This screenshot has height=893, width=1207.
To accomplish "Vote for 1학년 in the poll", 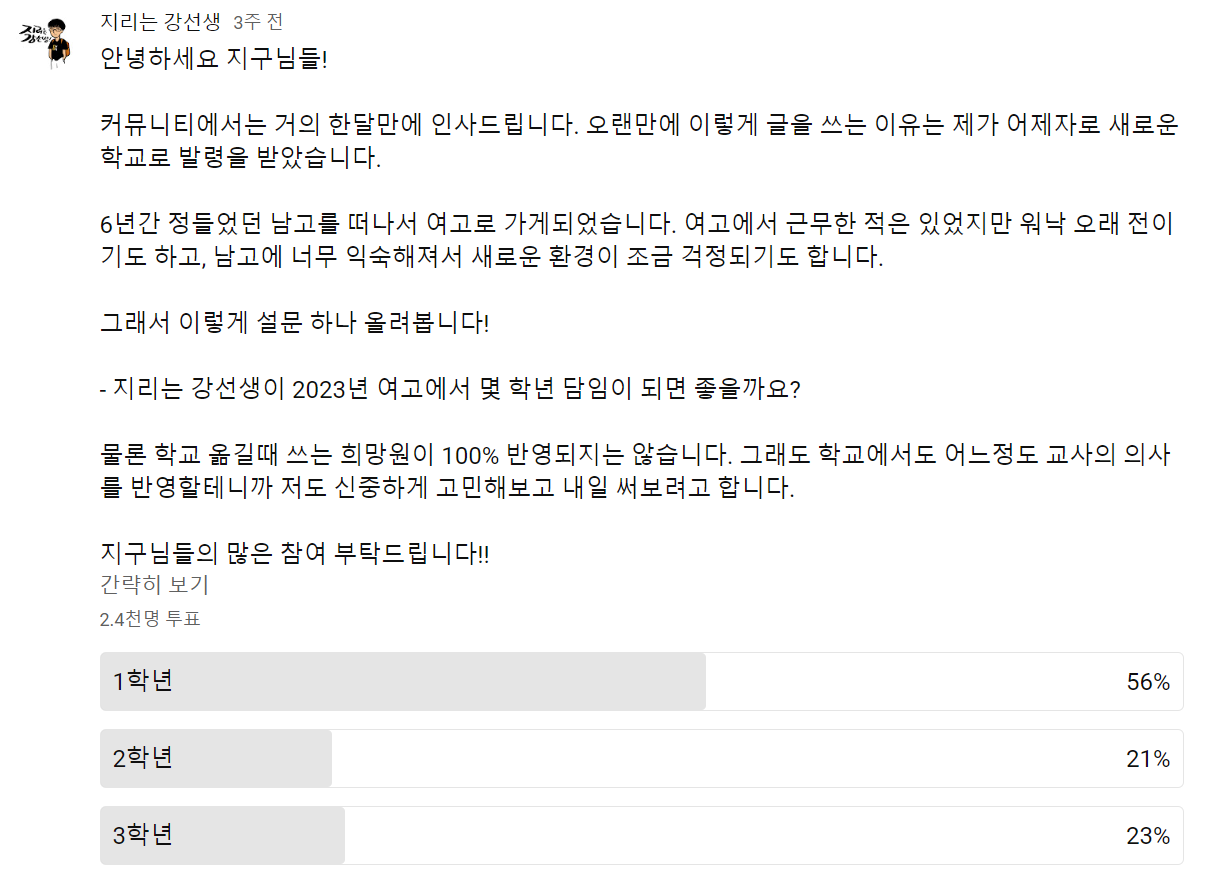I will (x=400, y=679).
